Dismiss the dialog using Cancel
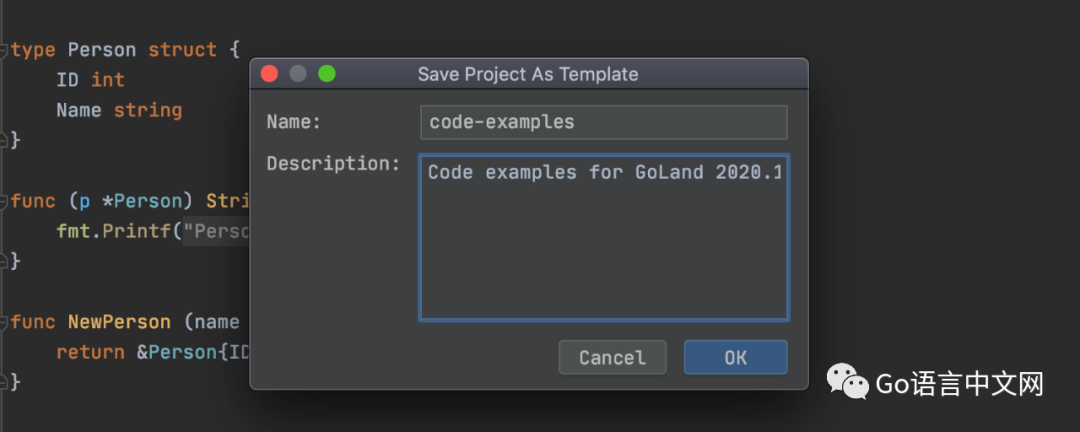1080x432 pixels. click(x=612, y=357)
